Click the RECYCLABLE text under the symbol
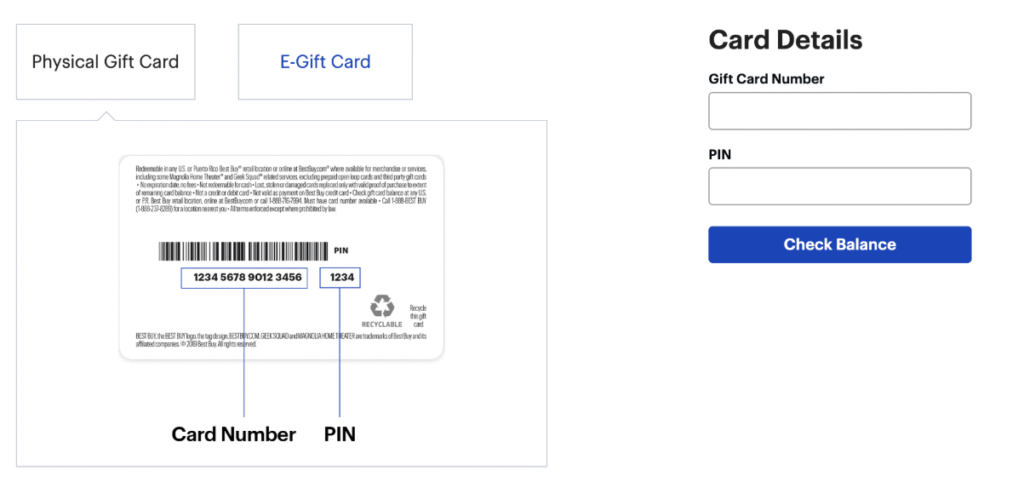The image size is (1024, 488). [x=382, y=325]
